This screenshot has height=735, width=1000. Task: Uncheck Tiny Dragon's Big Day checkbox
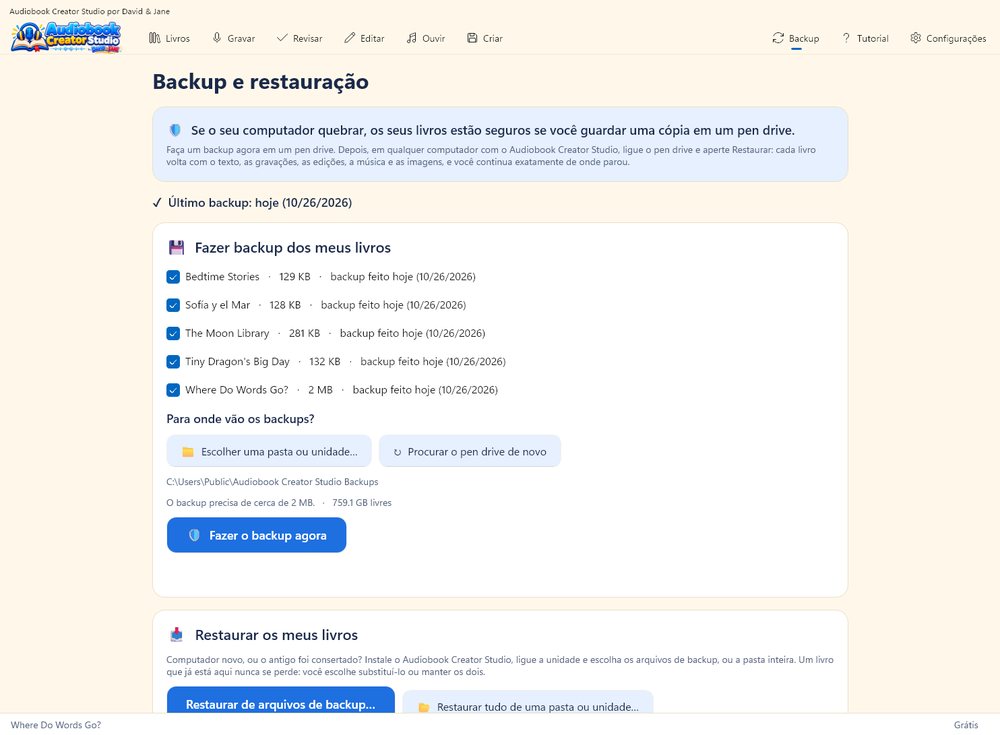click(x=173, y=362)
